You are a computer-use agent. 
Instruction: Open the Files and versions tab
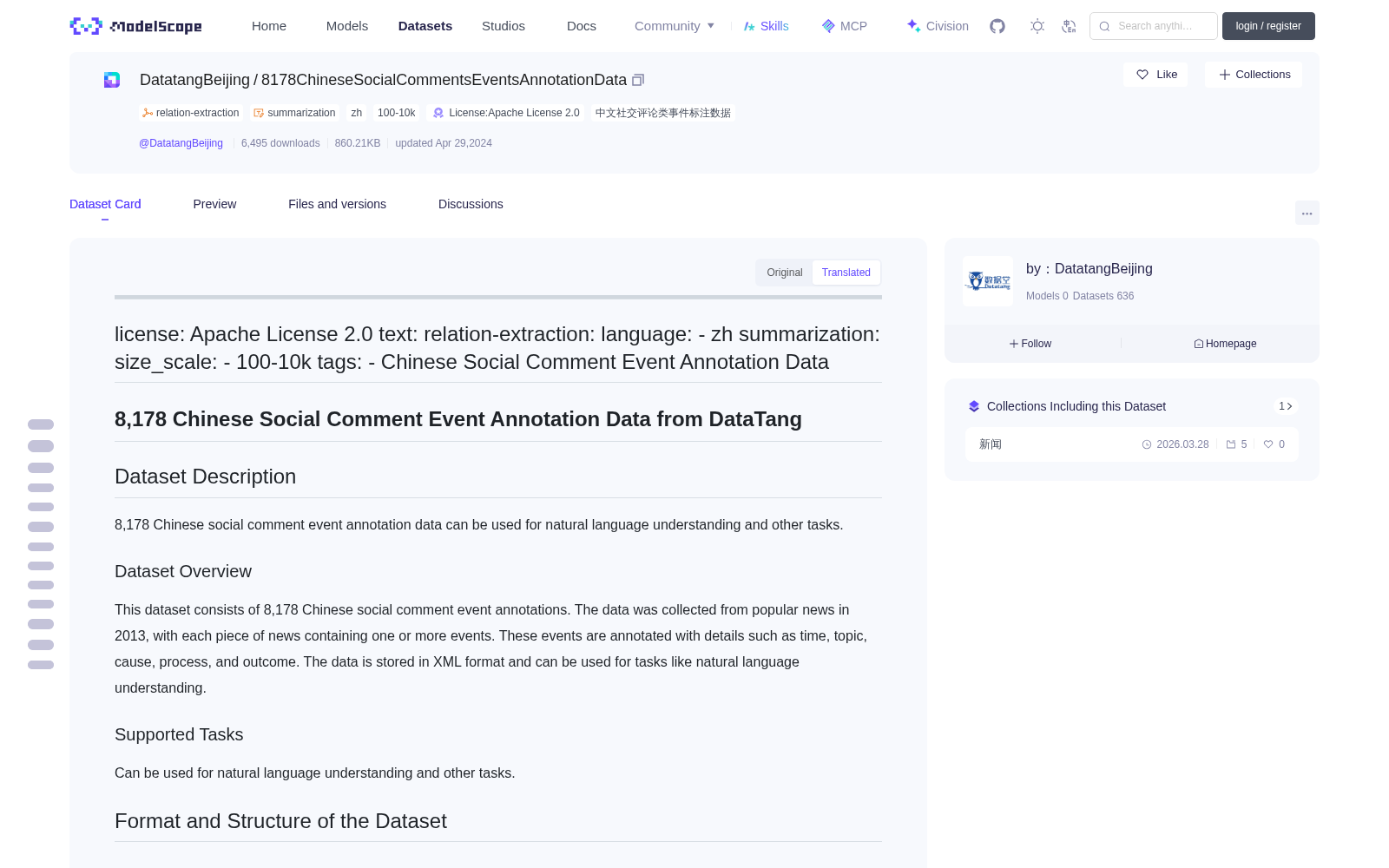tap(337, 204)
